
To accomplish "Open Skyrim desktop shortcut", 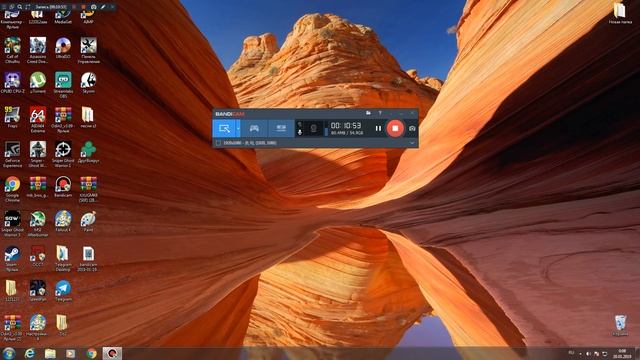I will tap(89, 82).
